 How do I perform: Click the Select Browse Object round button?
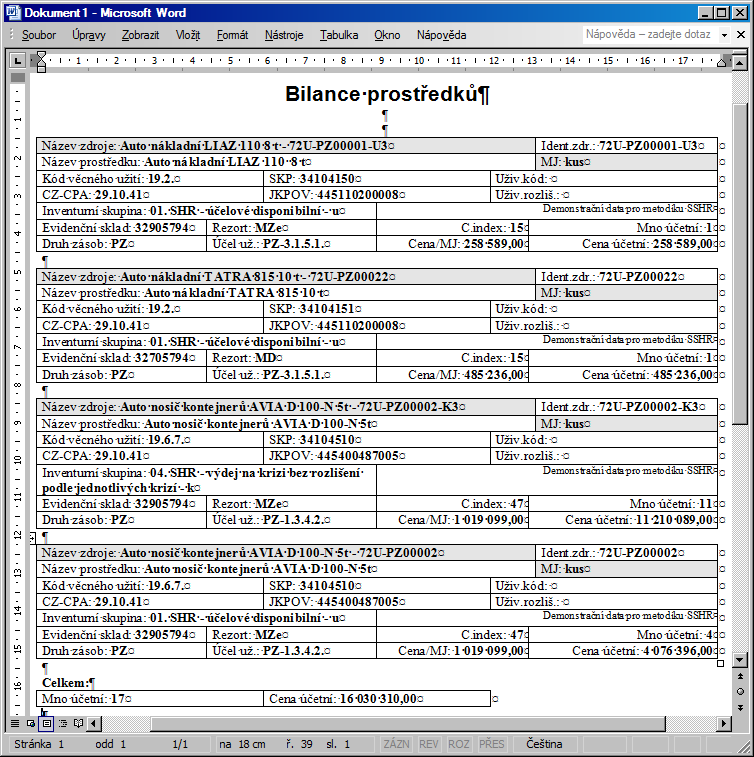click(740, 692)
